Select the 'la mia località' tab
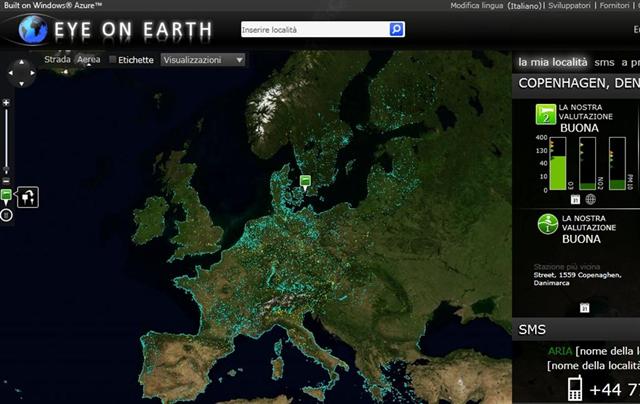Image resolution: width=640 pixels, height=404 pixels. coord(552,62)
